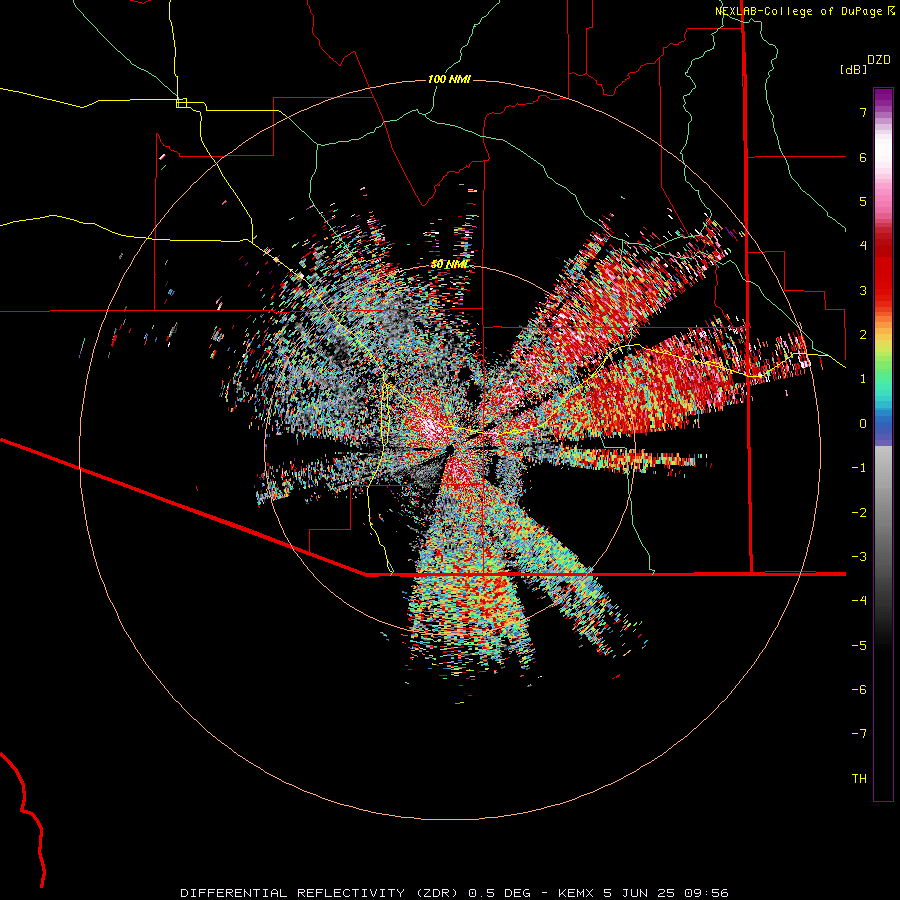Viewport: 900px width, 900px height.
Task: Click the DZD label above the color scale
Action: pos(879,60)
